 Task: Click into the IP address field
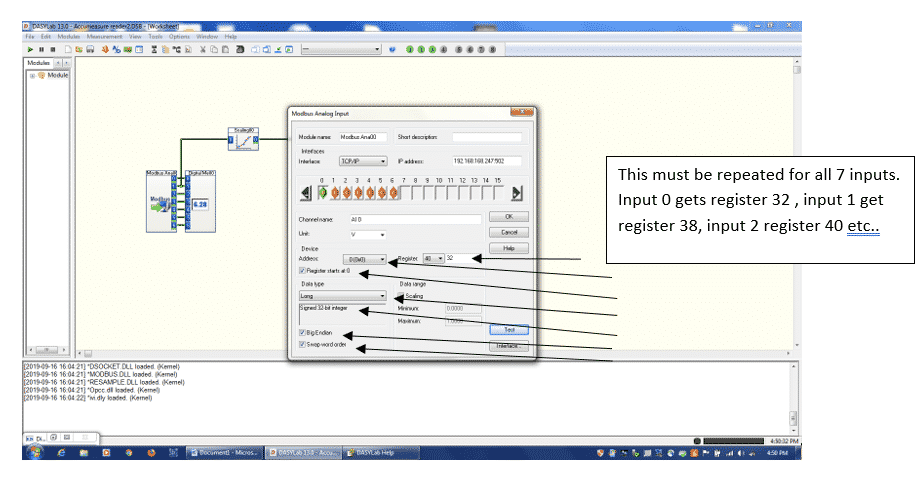tap(486, 160)
